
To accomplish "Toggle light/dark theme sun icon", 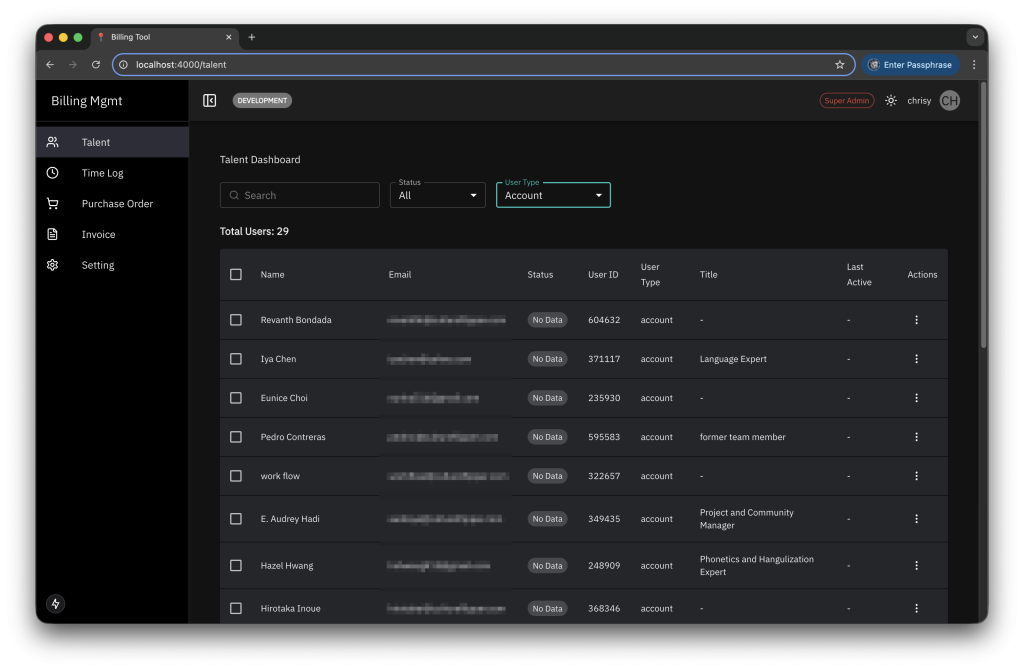I will (x=891, y=101).
